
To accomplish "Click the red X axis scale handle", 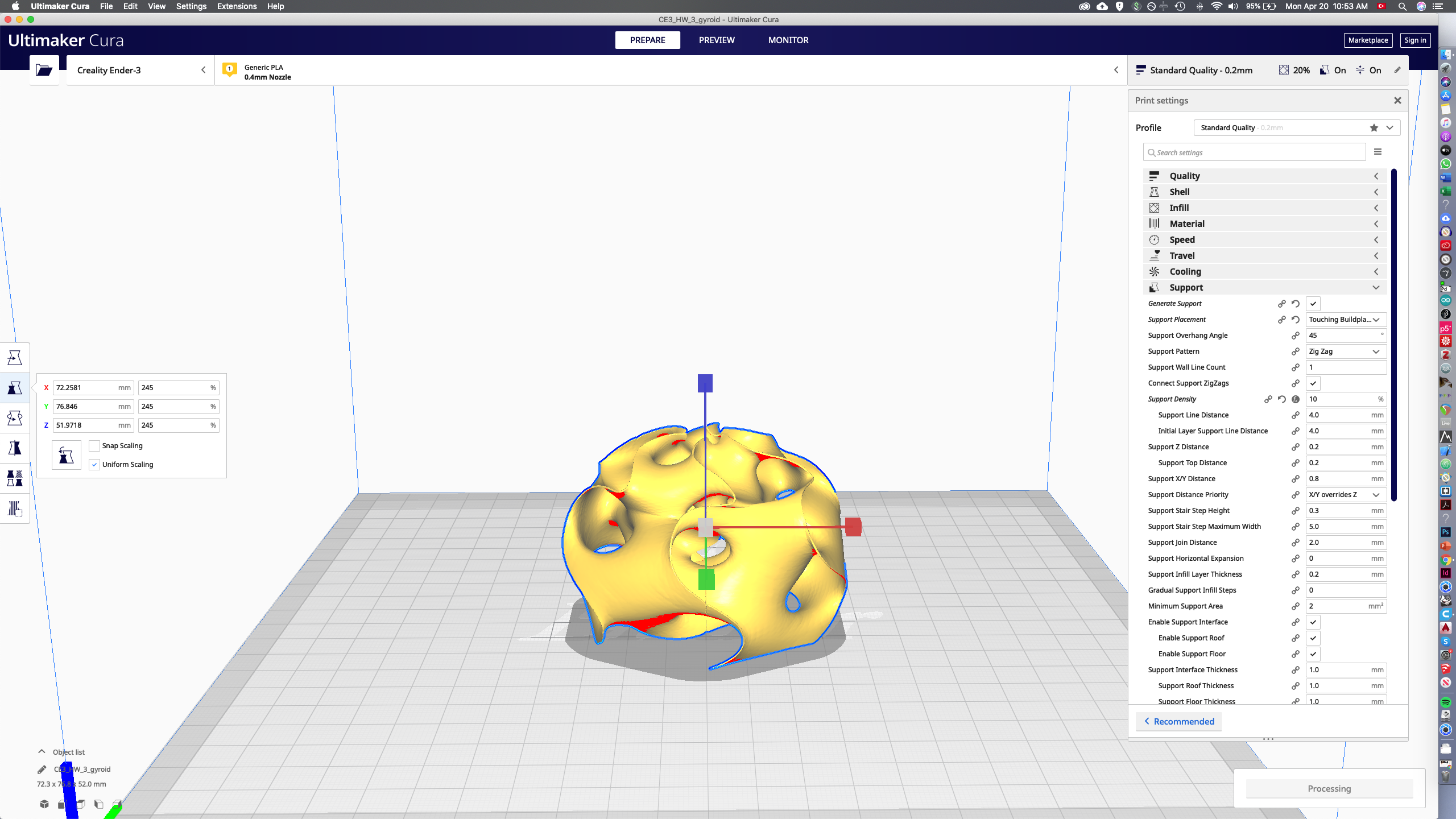I will point(853,527).
